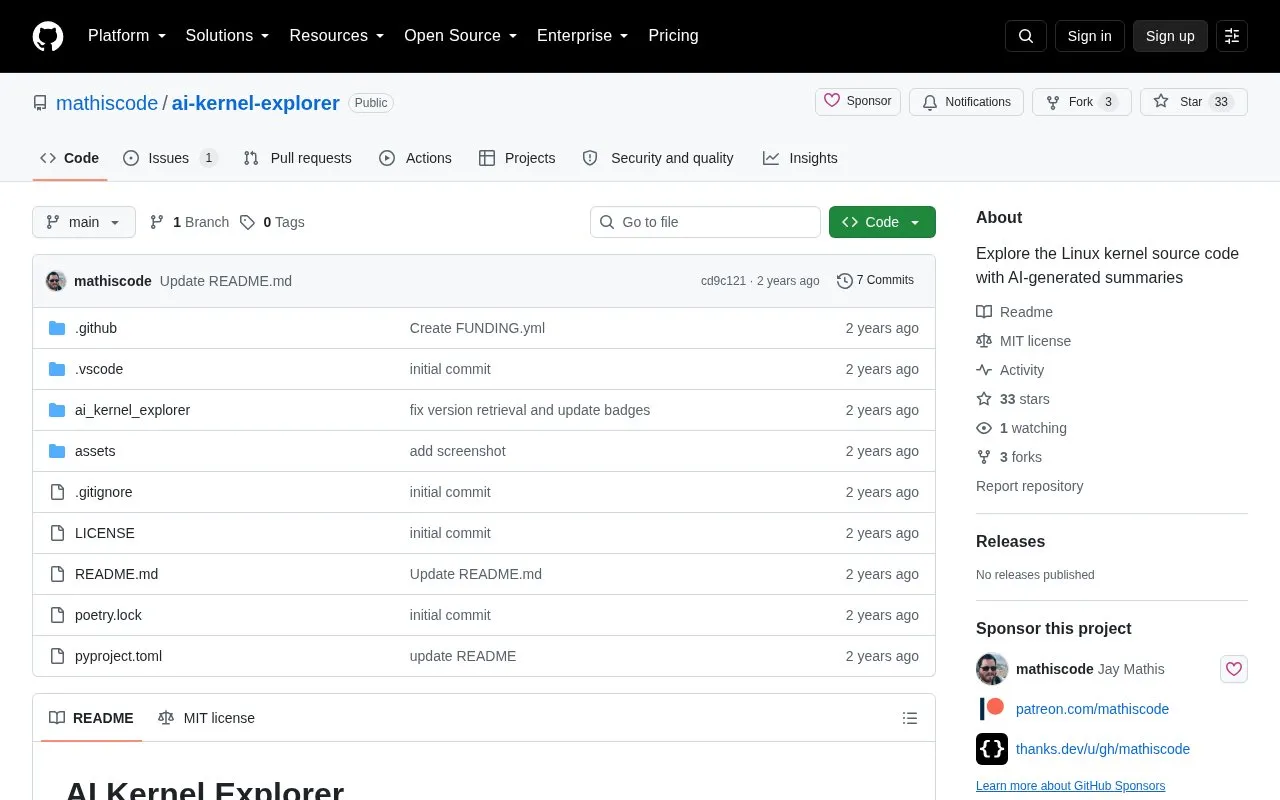1280x800 pixels.
Task: Click mathiscode avatar in Sponsor section
Action: point(992,669)
